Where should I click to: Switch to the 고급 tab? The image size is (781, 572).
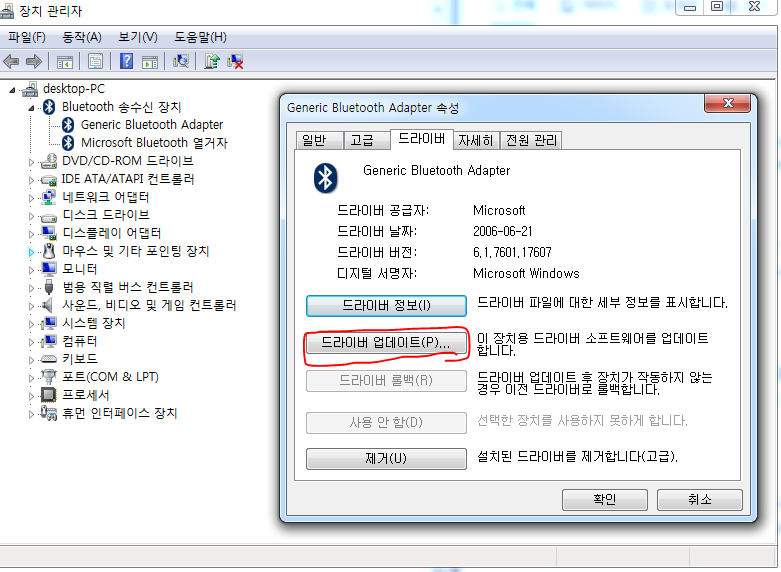click(366, 141)
